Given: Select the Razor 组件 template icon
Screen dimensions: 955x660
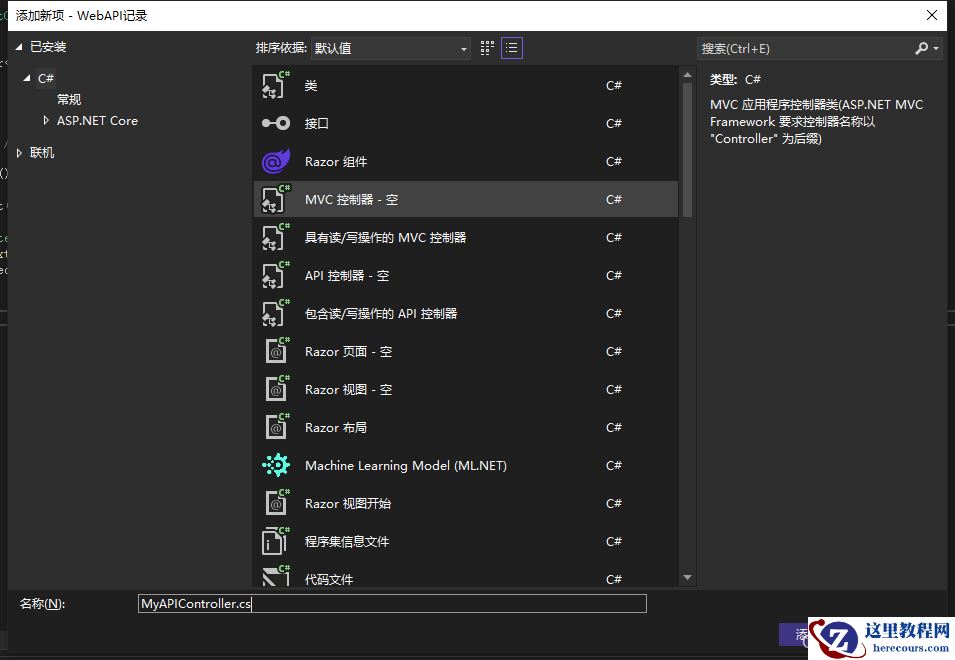Looking at the screenshot, I should (275, 161).
